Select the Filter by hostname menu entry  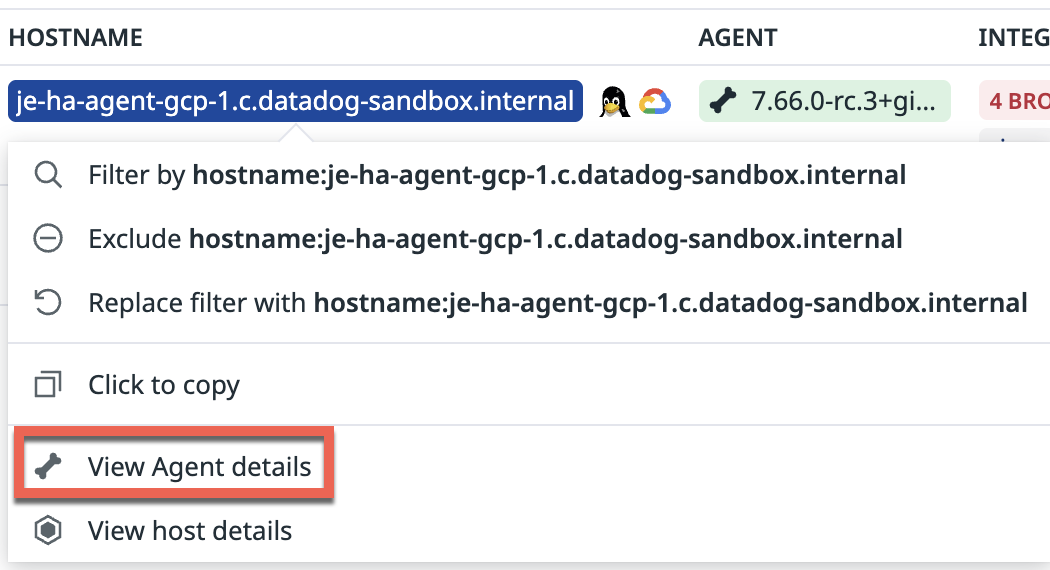[x=497, y=176]
